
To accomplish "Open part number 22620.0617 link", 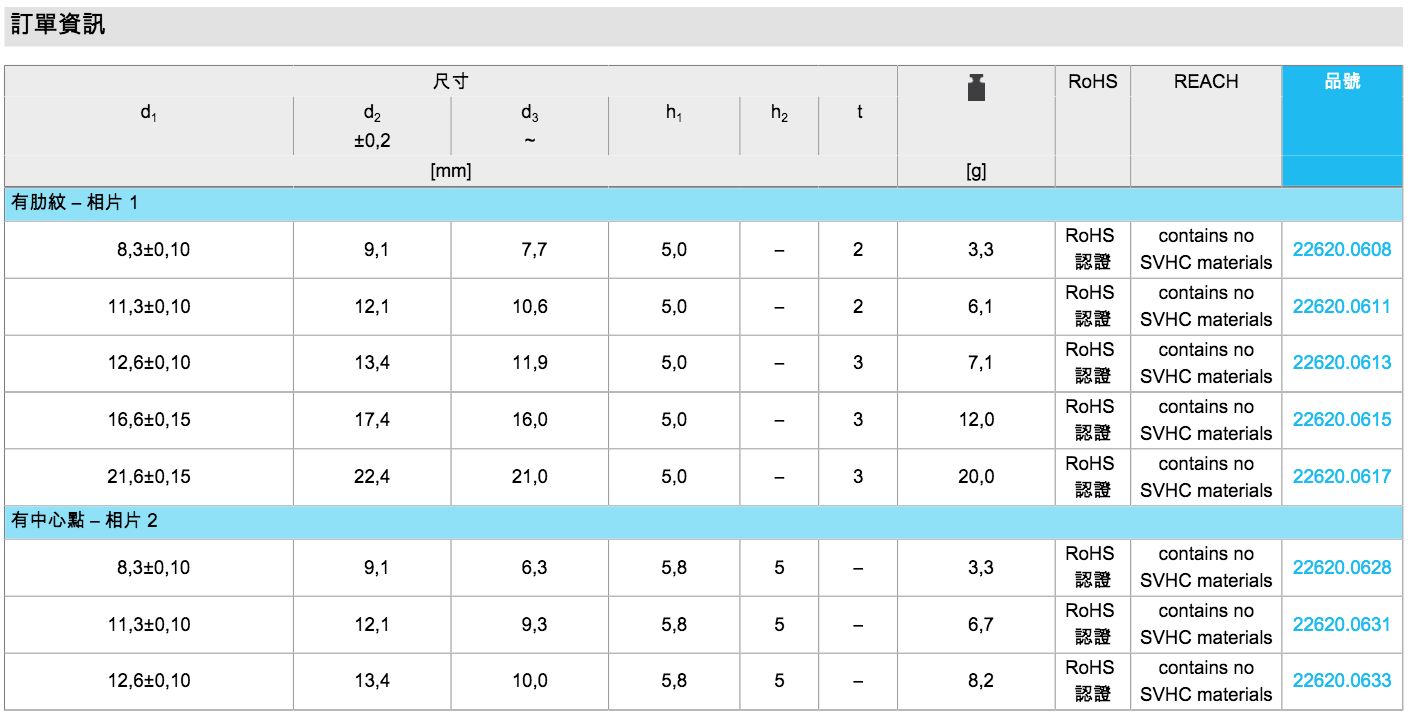I will 1341,477.
